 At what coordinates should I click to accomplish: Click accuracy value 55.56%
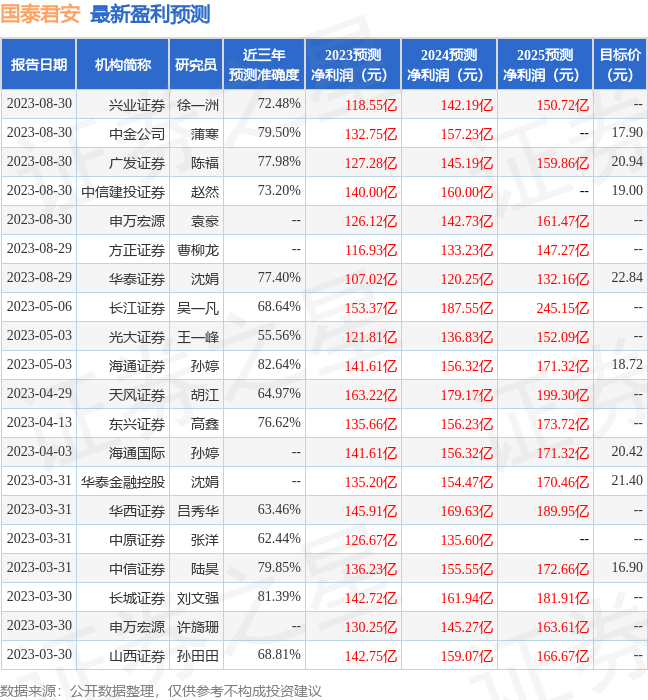tap(279, 336)
